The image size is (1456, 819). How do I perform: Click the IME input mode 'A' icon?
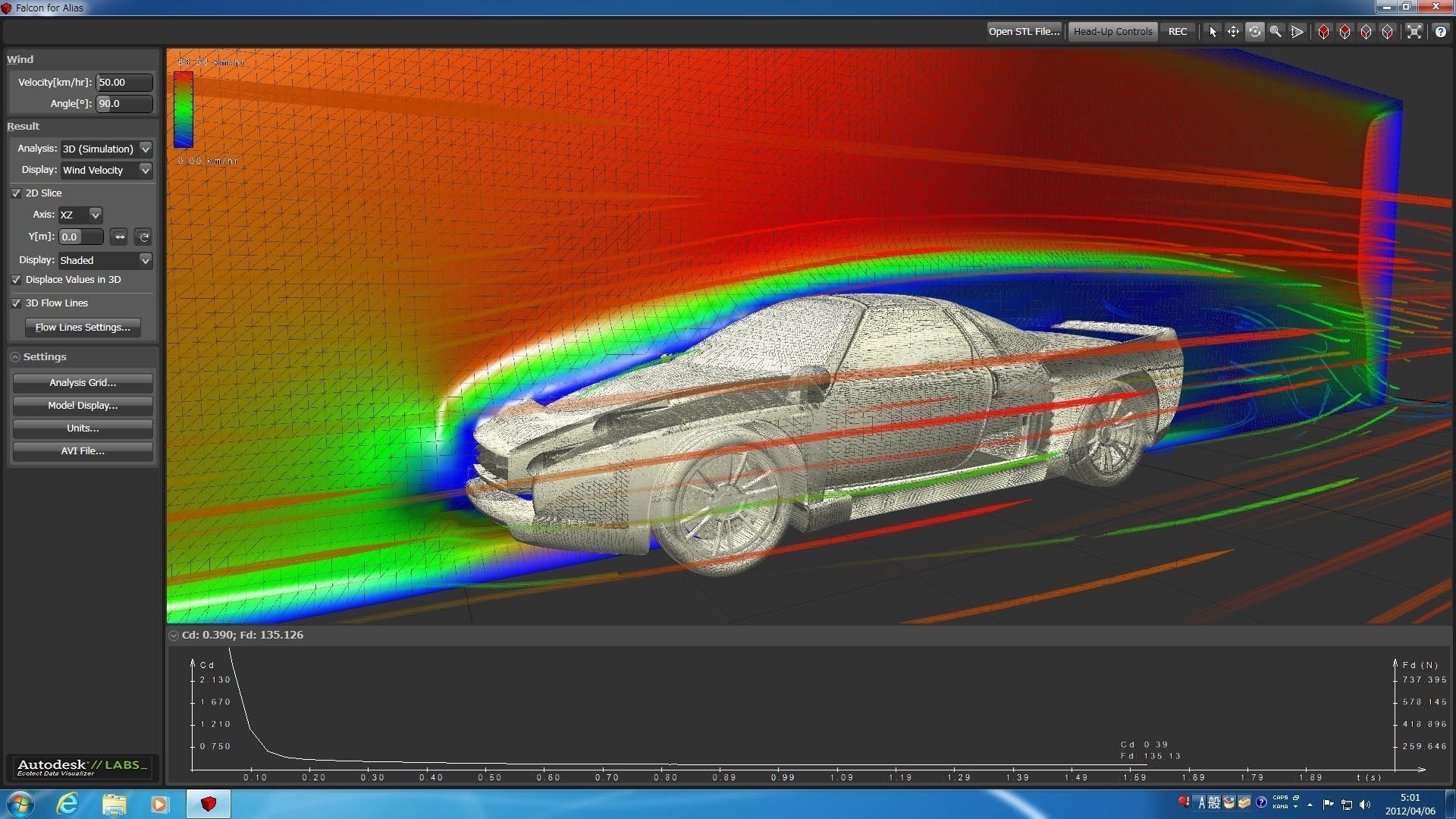[1201, 802]
